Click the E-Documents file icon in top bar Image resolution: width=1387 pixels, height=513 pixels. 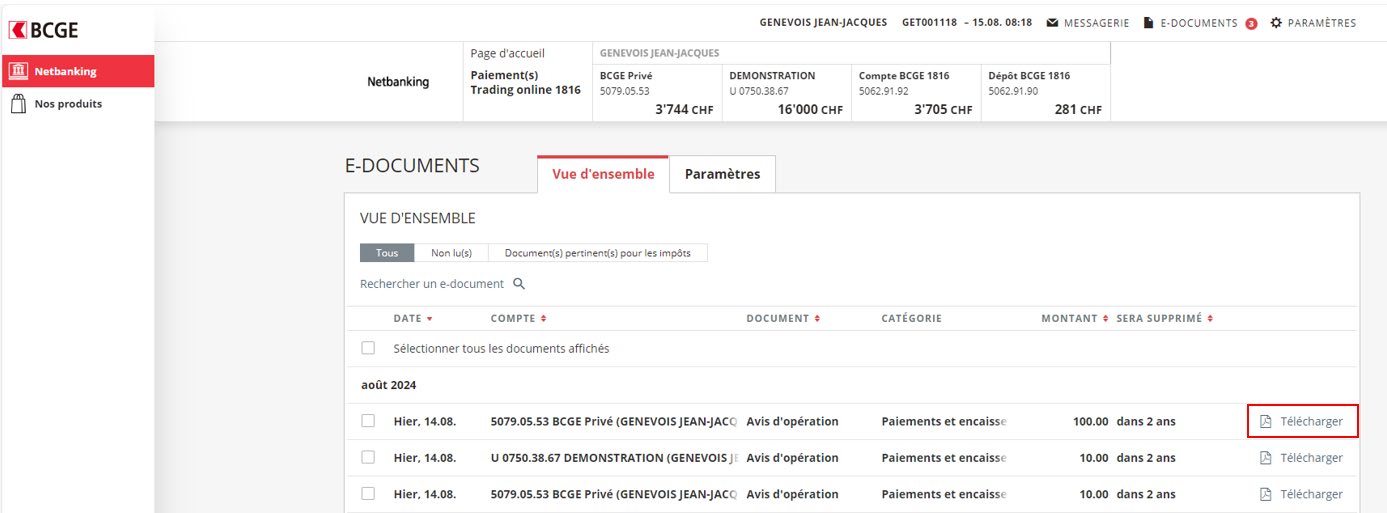point(1149,23)
